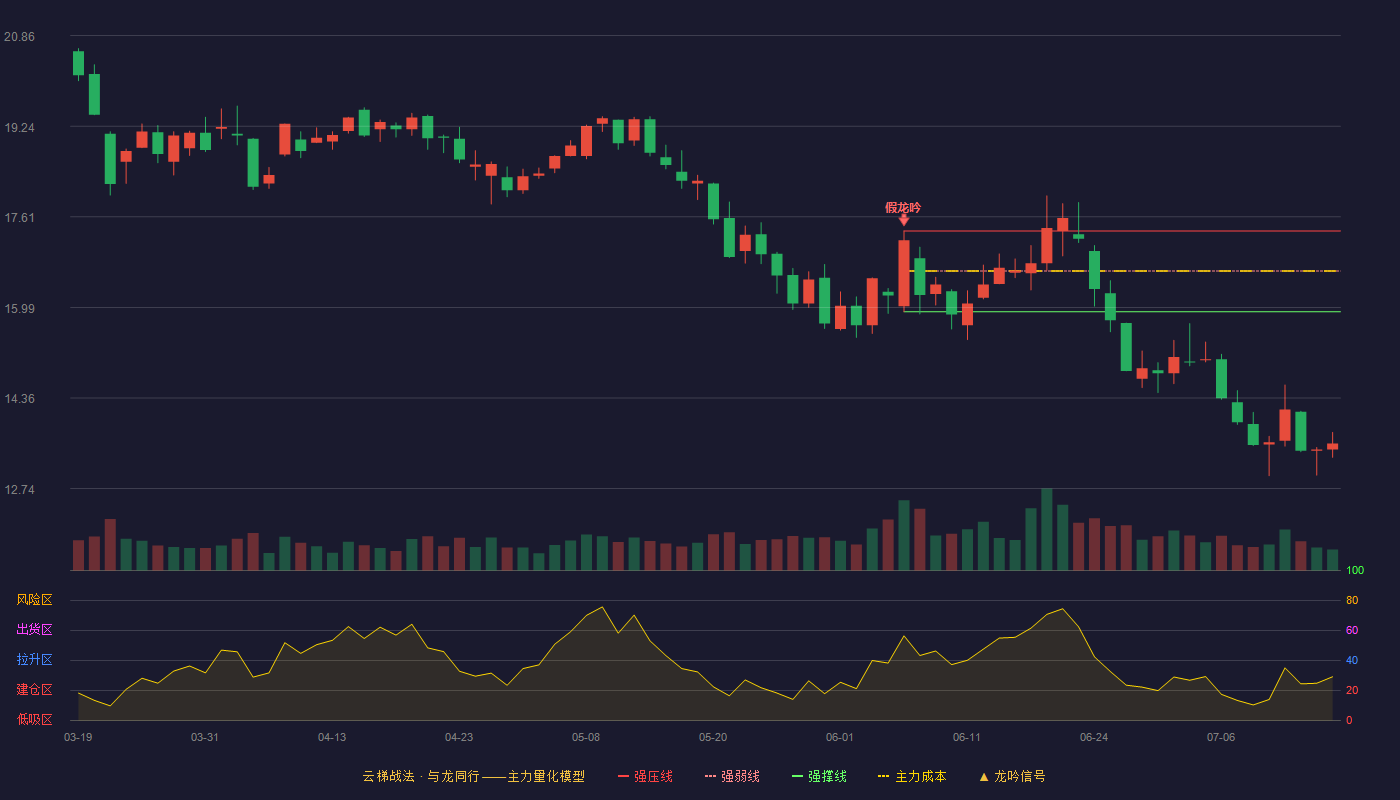Click the red strong pressure horizontal line
The height and width of the screenshot is (800, 1400).
point(1122,231)
